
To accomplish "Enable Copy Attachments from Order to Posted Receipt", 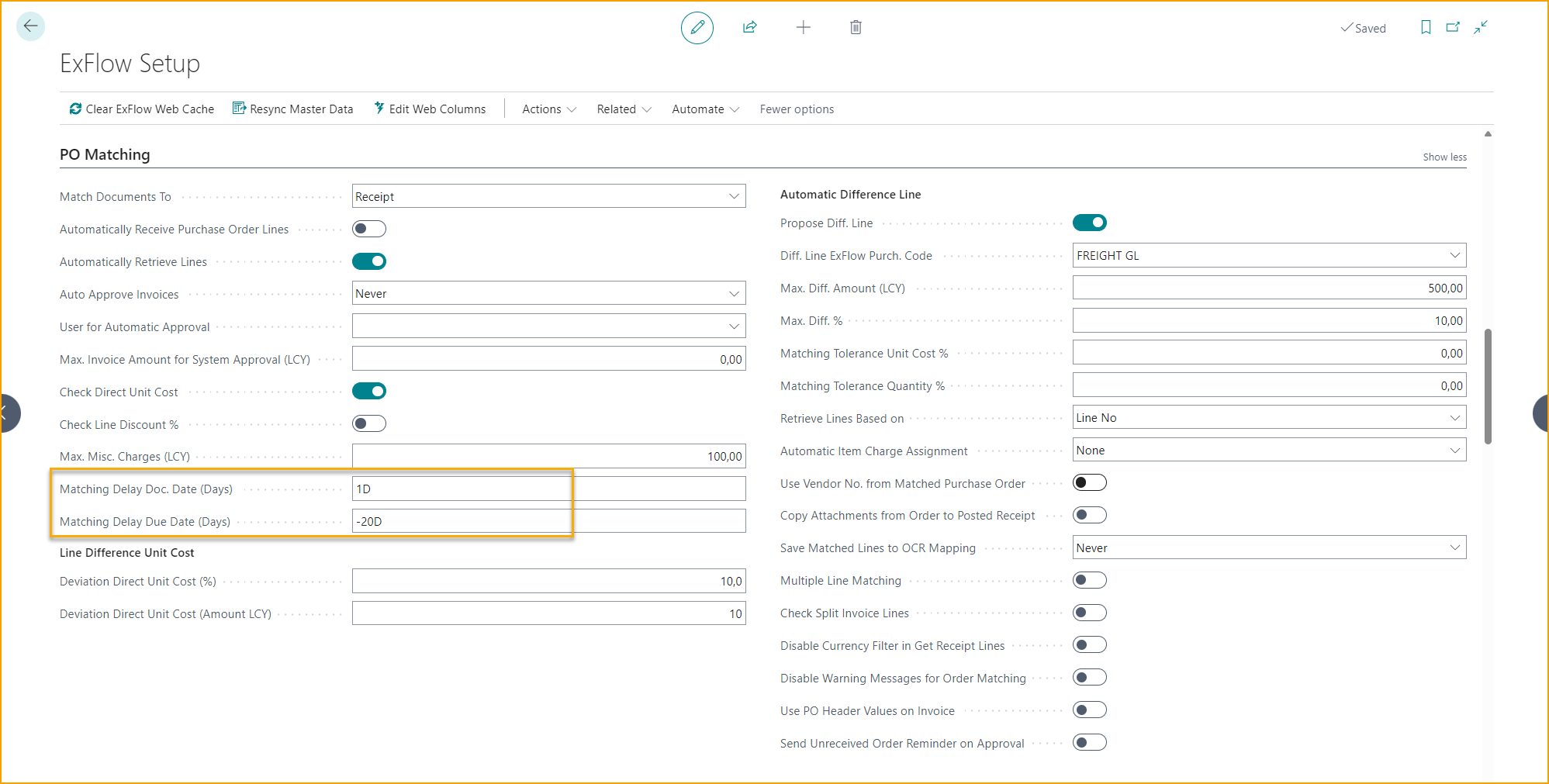I will 1090,515.
